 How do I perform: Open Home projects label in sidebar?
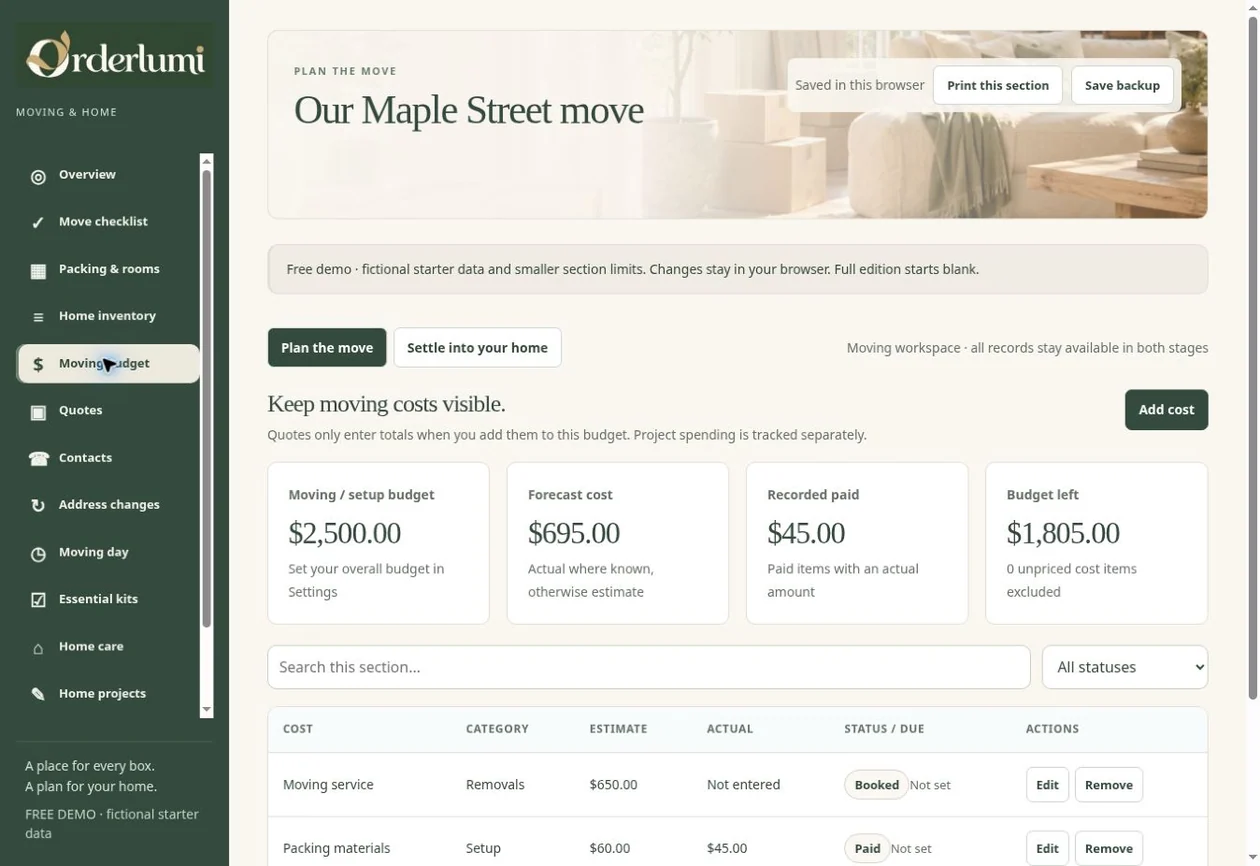click(x=102, y=693)
